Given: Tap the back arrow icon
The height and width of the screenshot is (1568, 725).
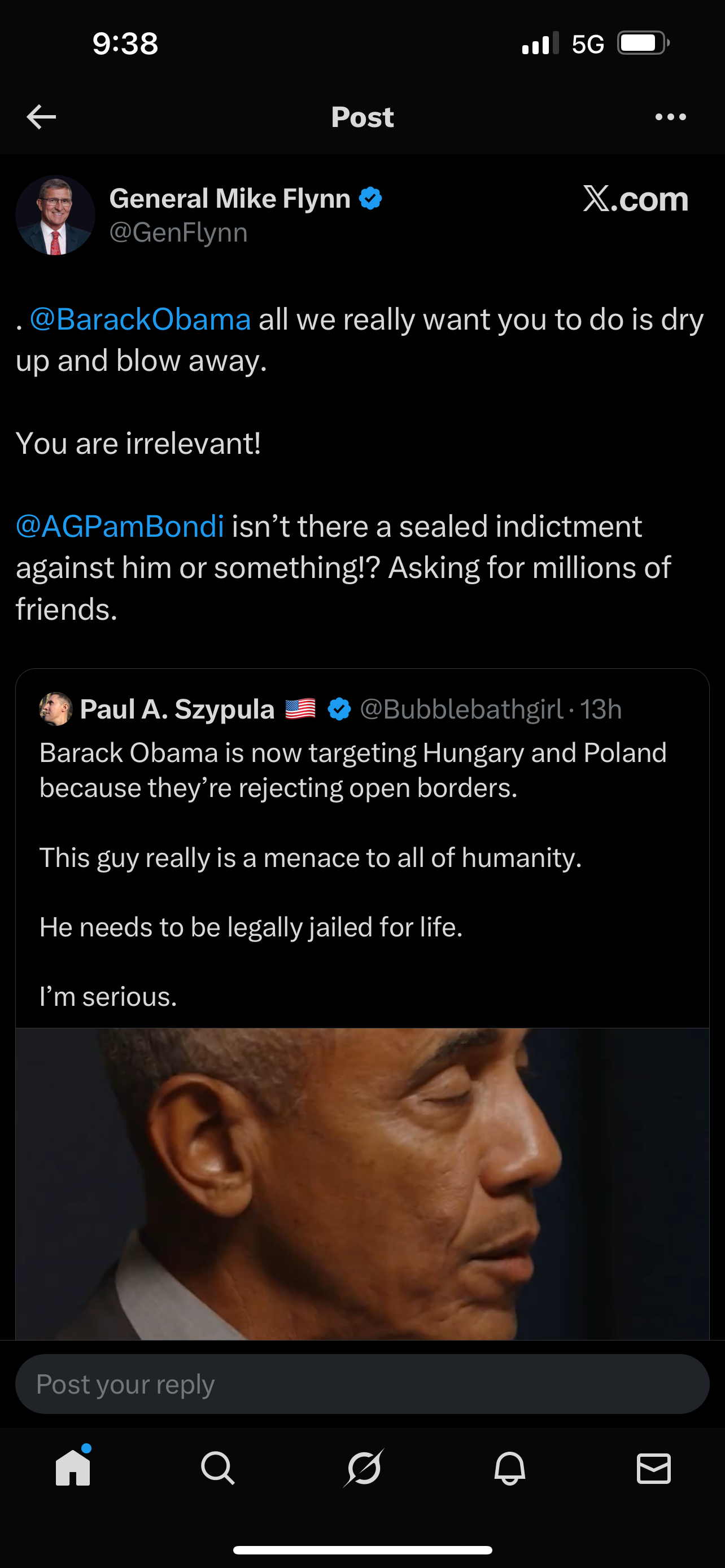Looking at the screenshot, I should pos(41,117).
